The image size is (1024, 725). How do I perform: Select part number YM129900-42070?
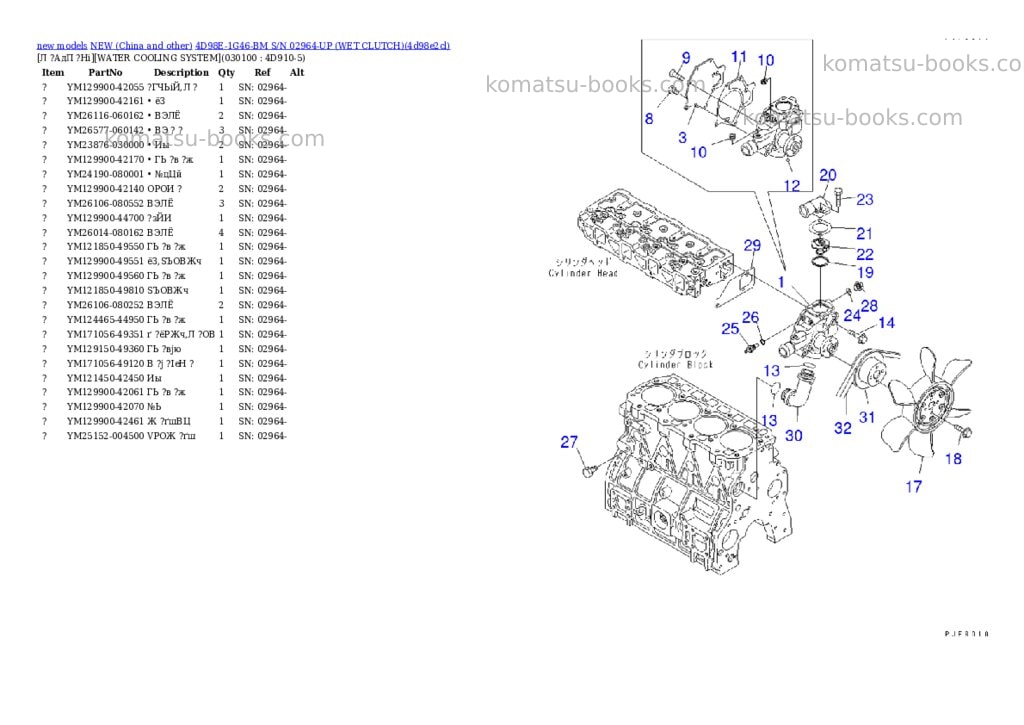click(105, 406)
